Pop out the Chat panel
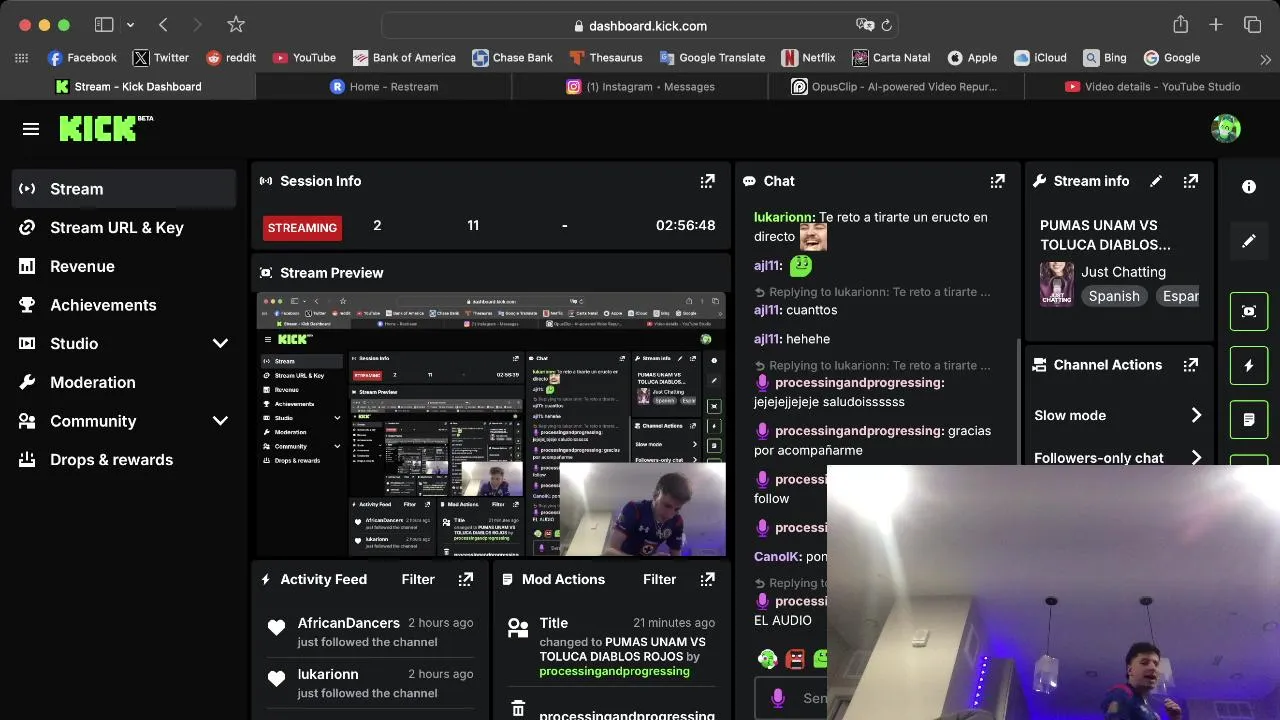Image resolution: width=1280 pixels, height=720 pixels. [x=997, y=181]
